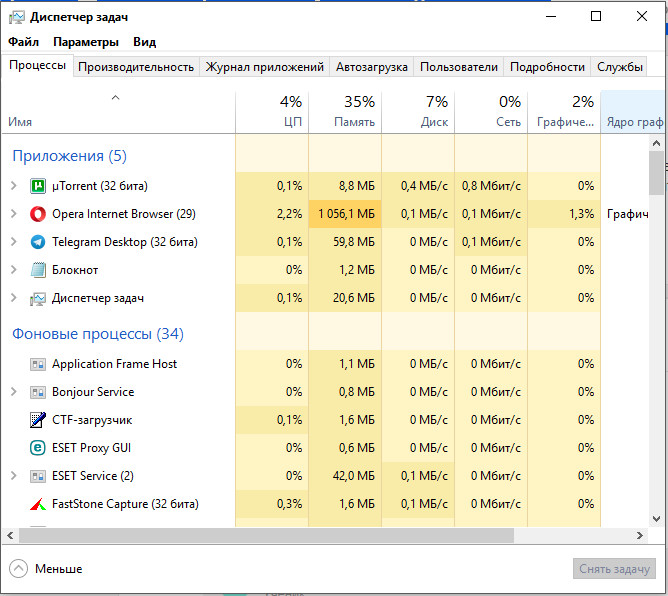Screen dimensions: 668x596
Task: Click the horizontal scrollbar right arrow
Action: 639,536
